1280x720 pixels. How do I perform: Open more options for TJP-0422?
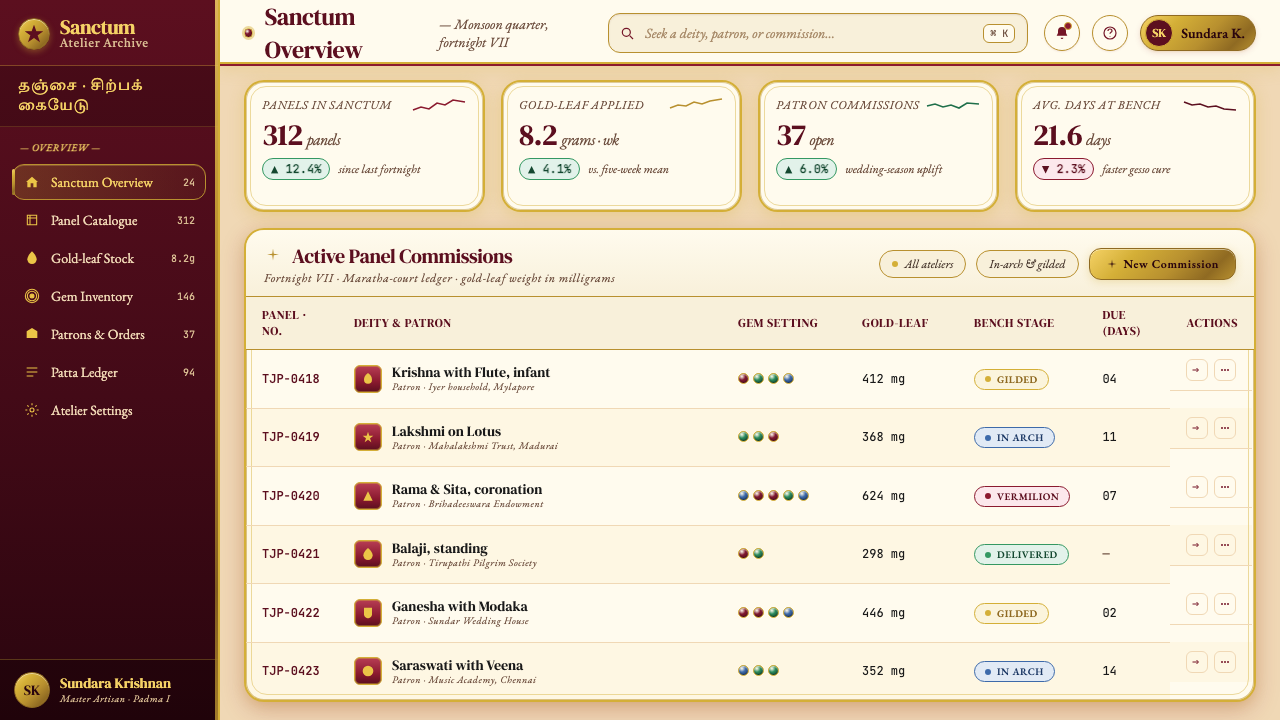coord(1225,604)
